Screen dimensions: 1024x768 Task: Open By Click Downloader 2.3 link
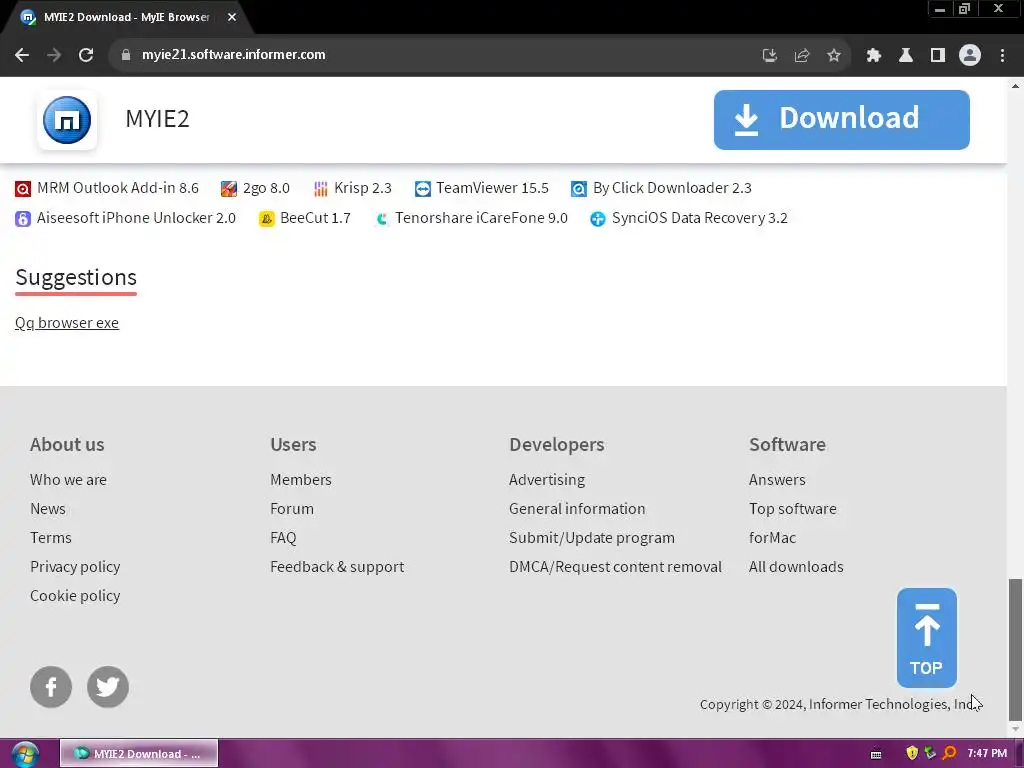pyautogui.click(x=672, y=188)
